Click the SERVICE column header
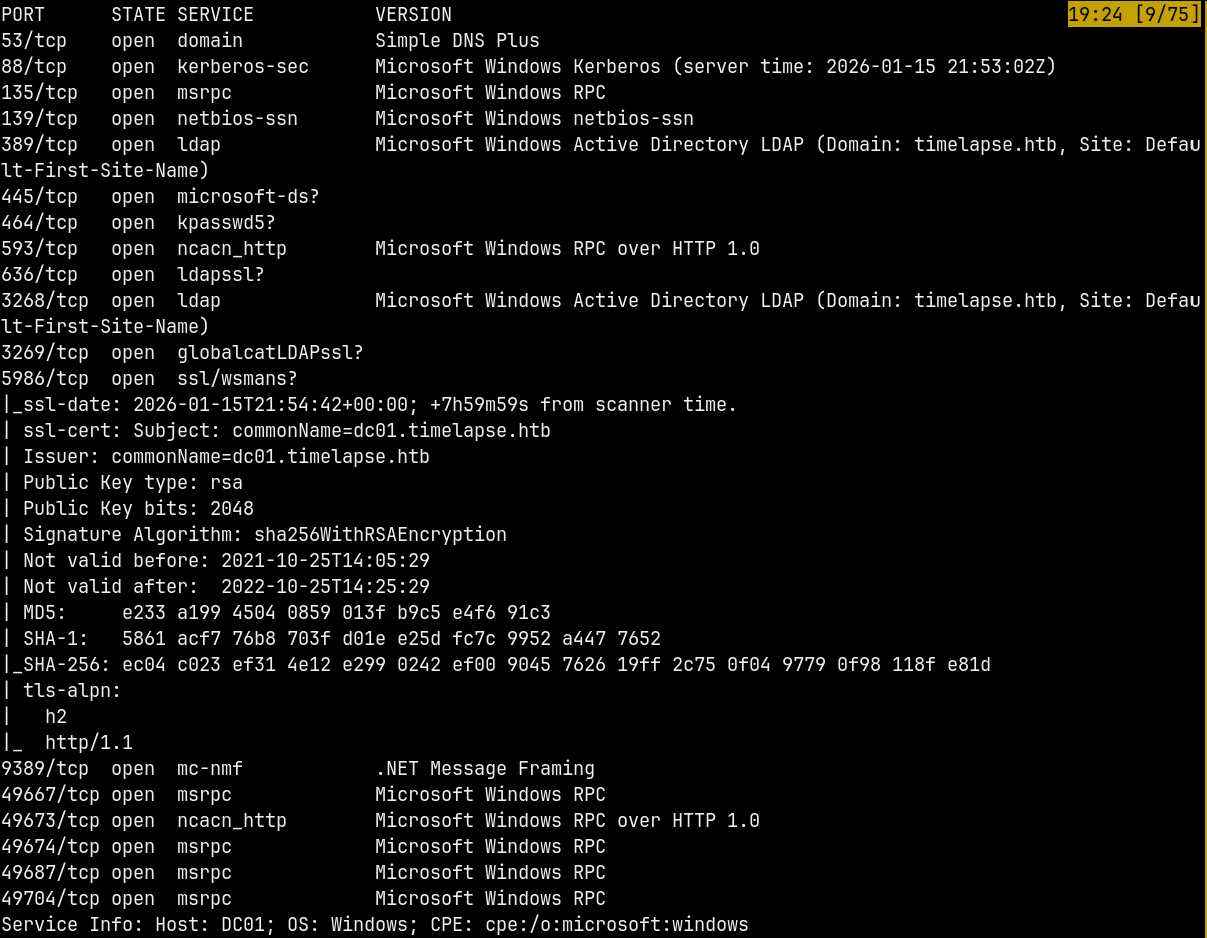 215,15
